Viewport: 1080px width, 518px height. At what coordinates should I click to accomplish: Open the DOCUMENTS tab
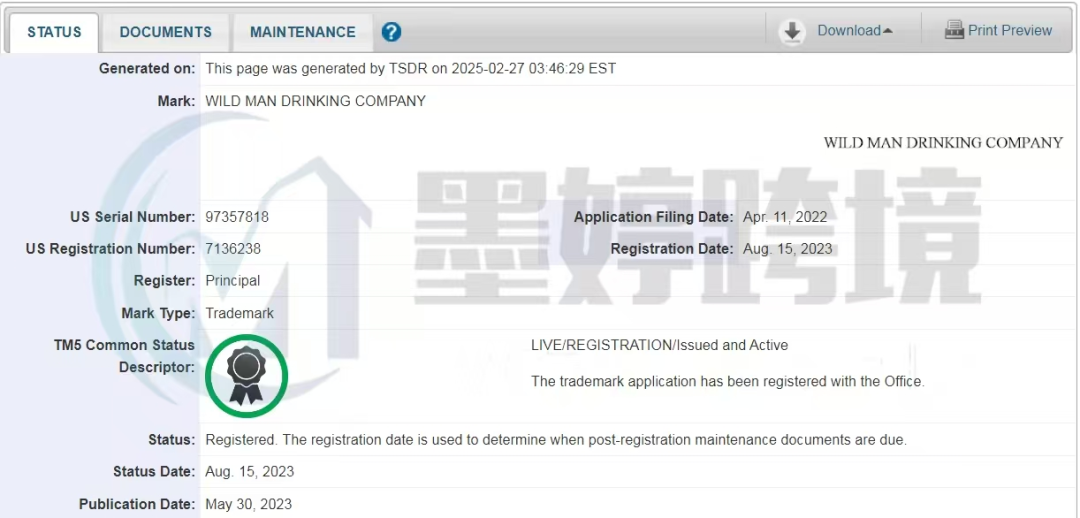(x=166, y=32)
